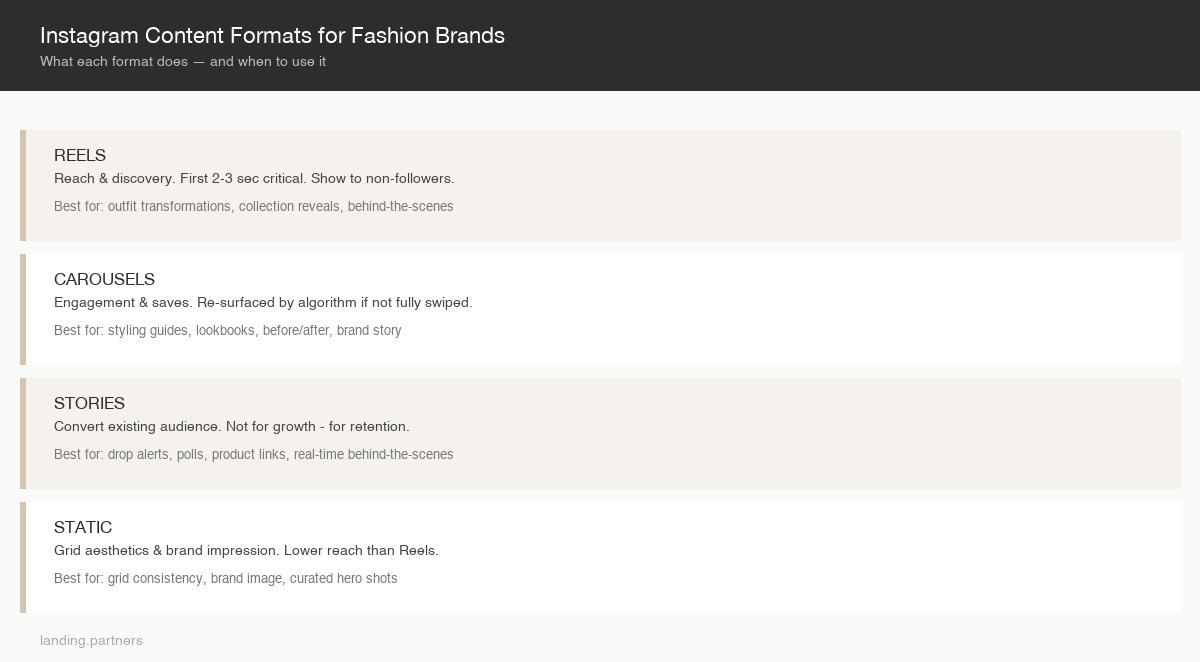Select the CAROUSELS heading
Image resolution: width=1200 pixels, height=662 pixels.
[104, 279]
